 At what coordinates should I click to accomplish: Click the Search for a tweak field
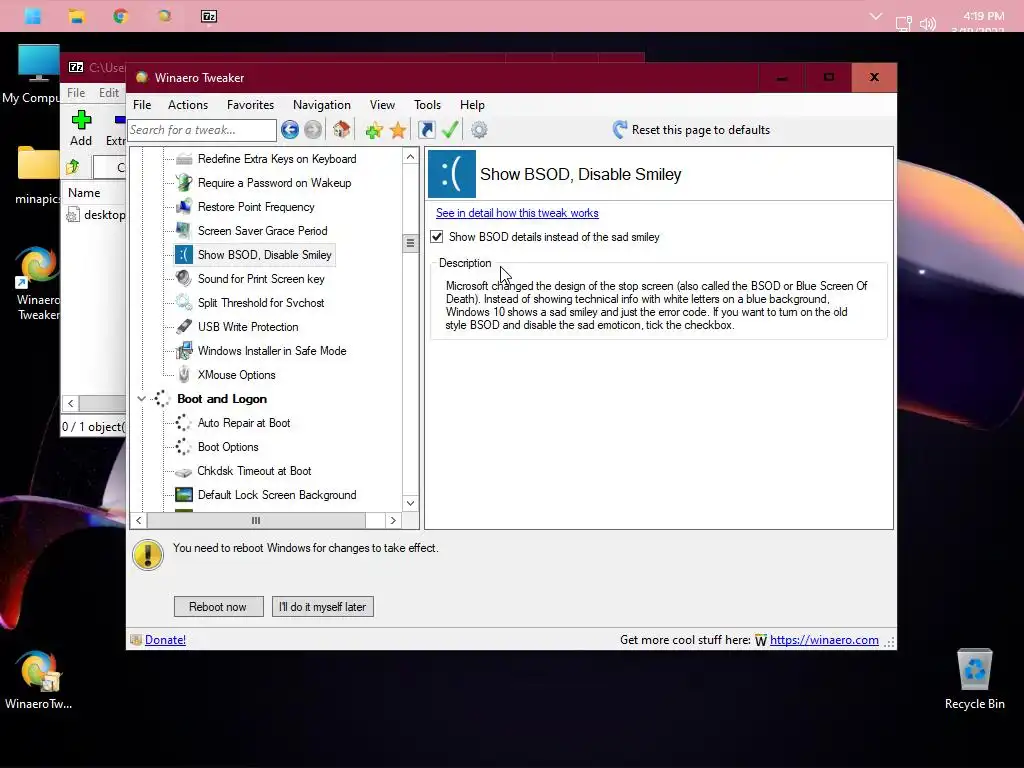202,130
